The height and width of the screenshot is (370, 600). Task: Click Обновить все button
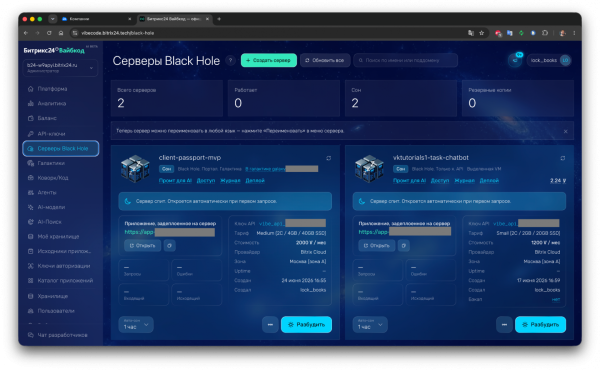(324, 60)
